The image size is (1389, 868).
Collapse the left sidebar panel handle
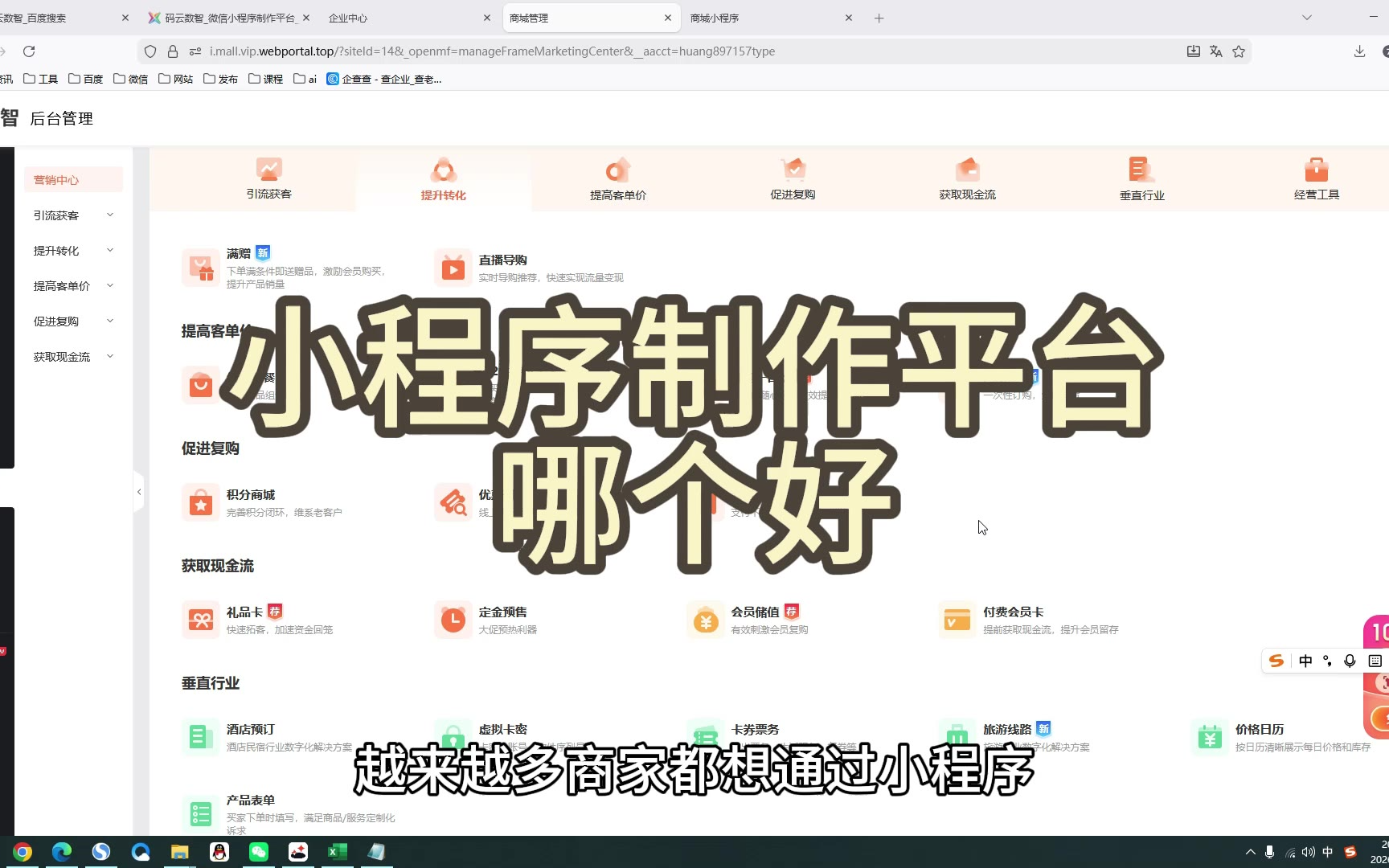coord(139,492)
